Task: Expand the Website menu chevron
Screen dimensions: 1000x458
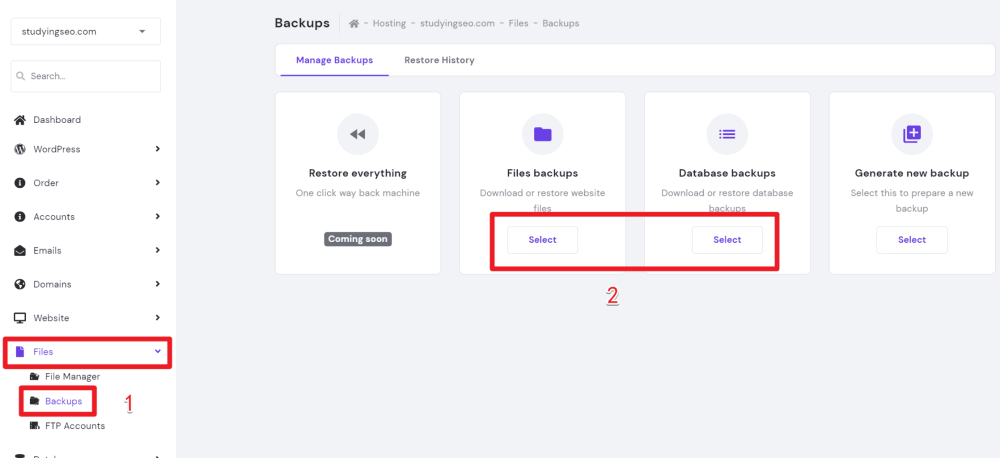Action: point(157,318)
